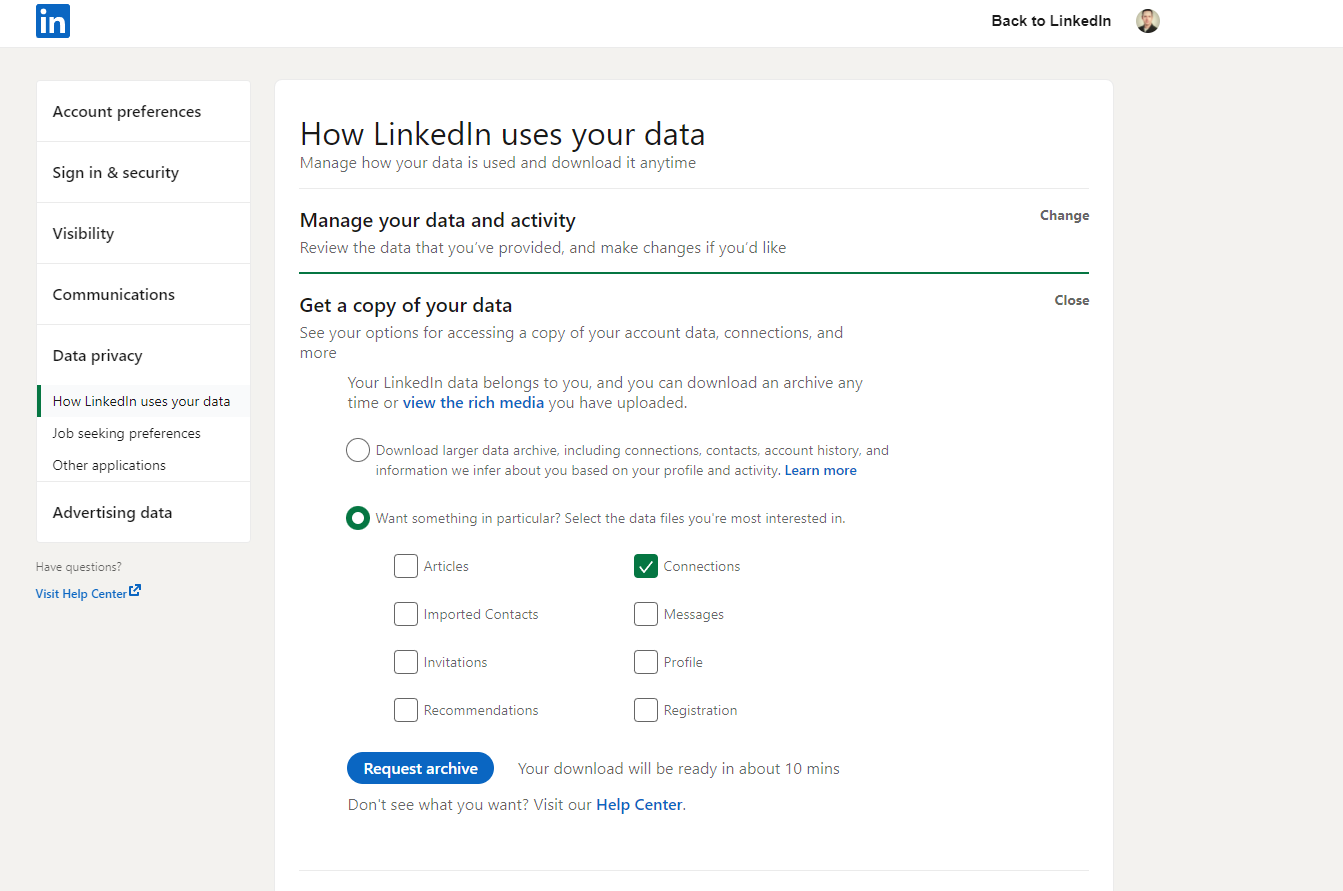The image size is (1343, 891).
Task: Enable the Messages data file option
Action: (646, 613)
